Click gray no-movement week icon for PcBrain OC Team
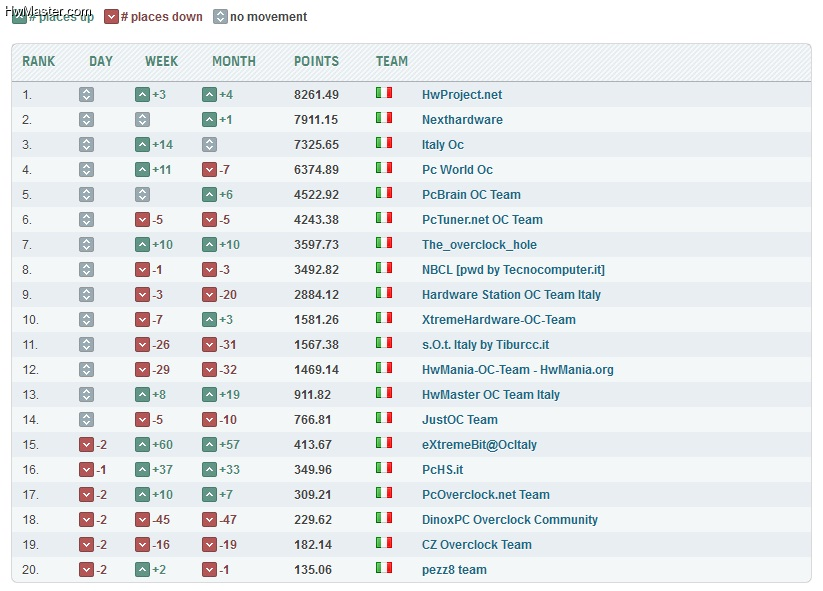Image resolution: width=823 pixels, height=591 pixels. point(142,195)
